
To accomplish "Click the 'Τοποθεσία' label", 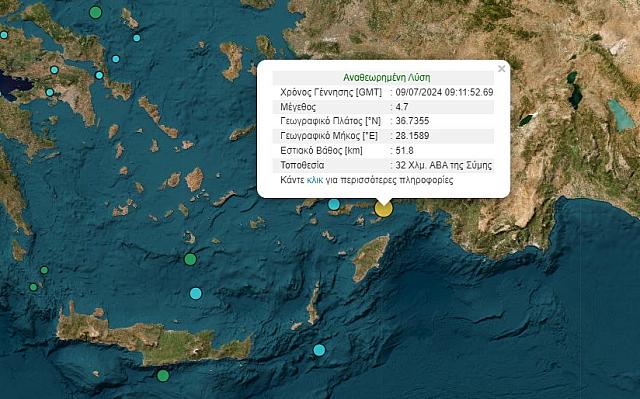I will point(302,165).
